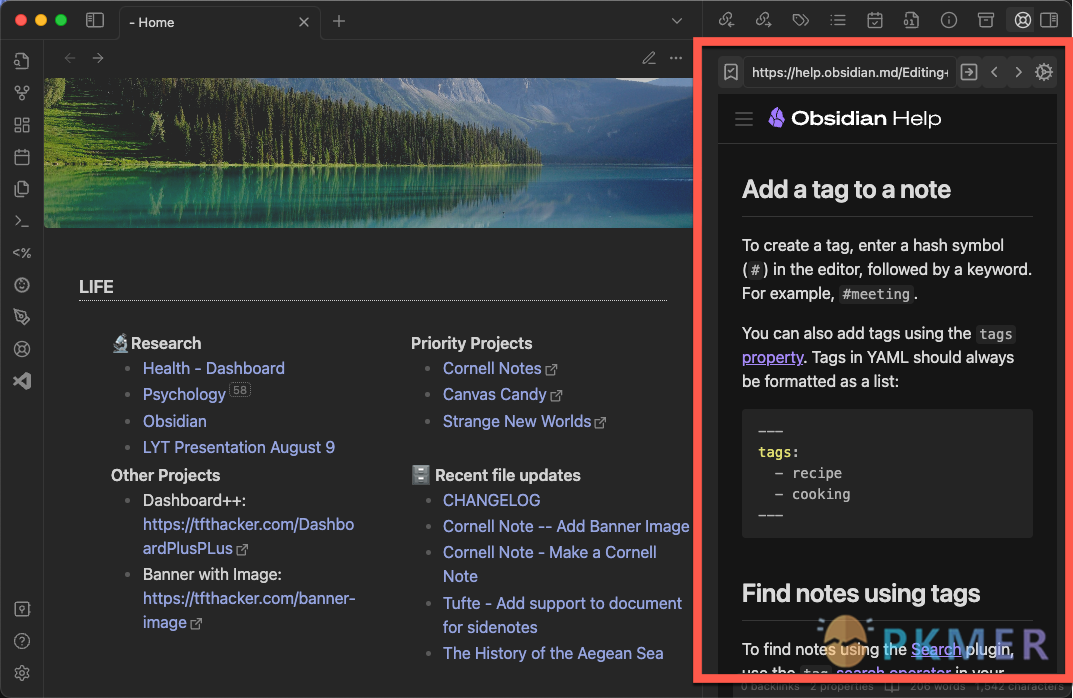Open 'The History of the Aegean Sea'
Image resolution: width=1073 pixels, height=698 pixels.
(x=553, y=654)
